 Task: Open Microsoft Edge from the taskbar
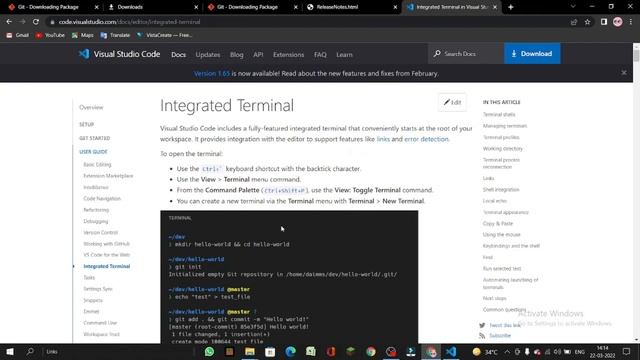pos(290,351)
